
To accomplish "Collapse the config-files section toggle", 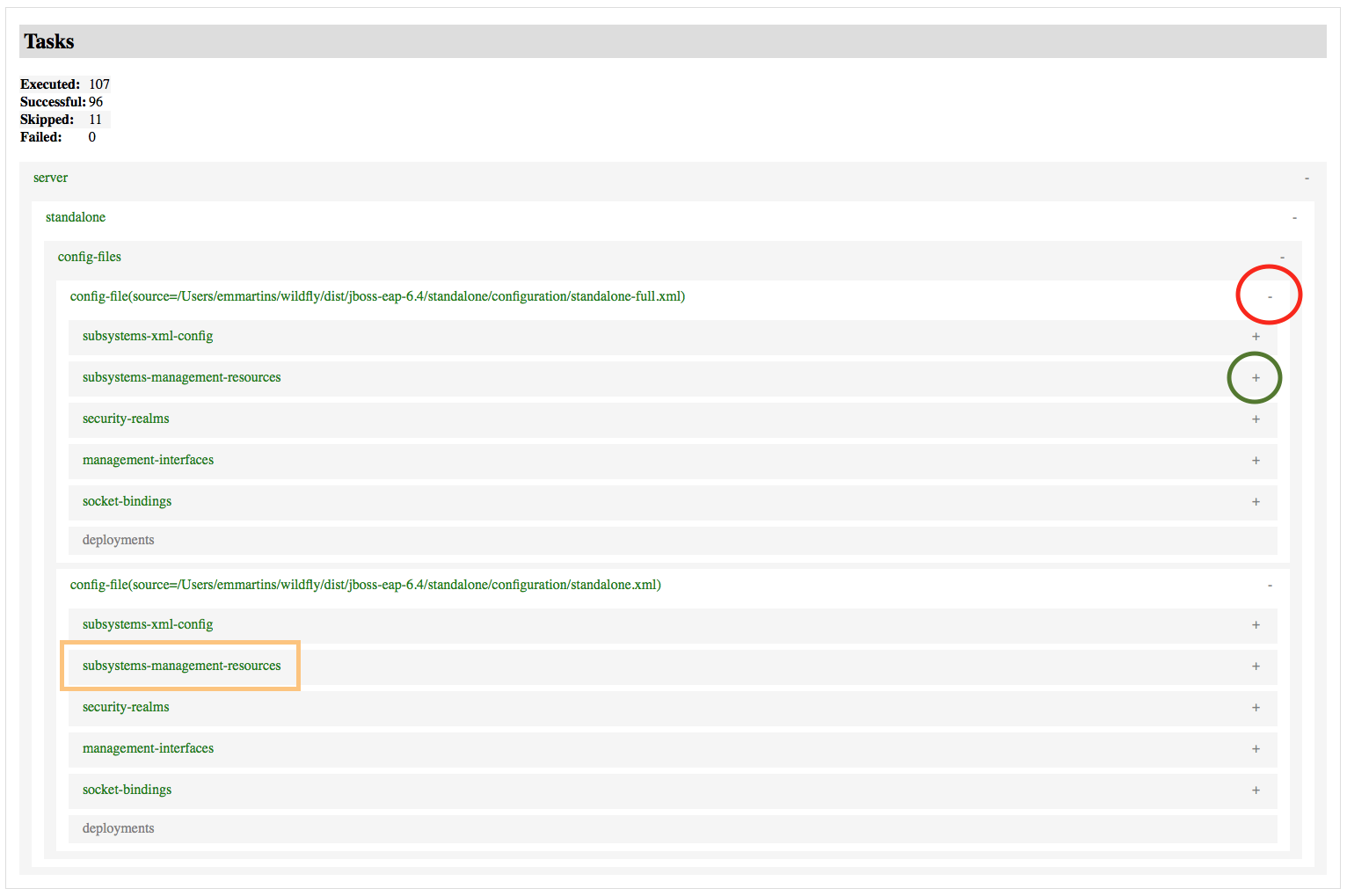I will click(x=1282, y=258).
